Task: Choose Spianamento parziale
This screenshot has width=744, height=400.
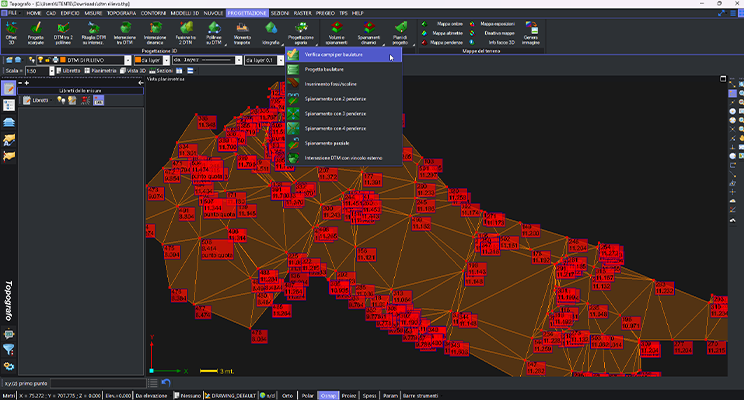Action: 344,143
